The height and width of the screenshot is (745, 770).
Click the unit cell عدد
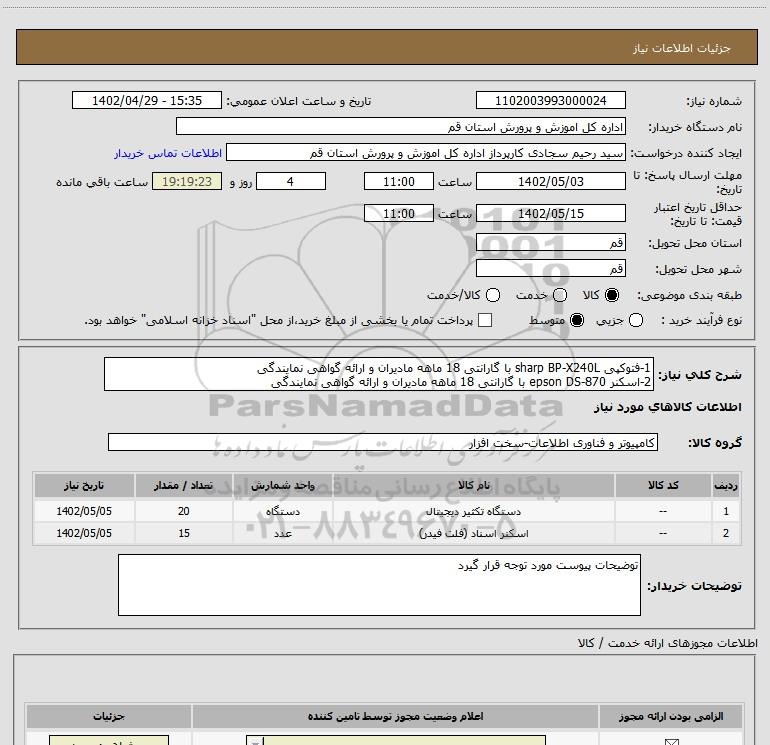(283, 533)
